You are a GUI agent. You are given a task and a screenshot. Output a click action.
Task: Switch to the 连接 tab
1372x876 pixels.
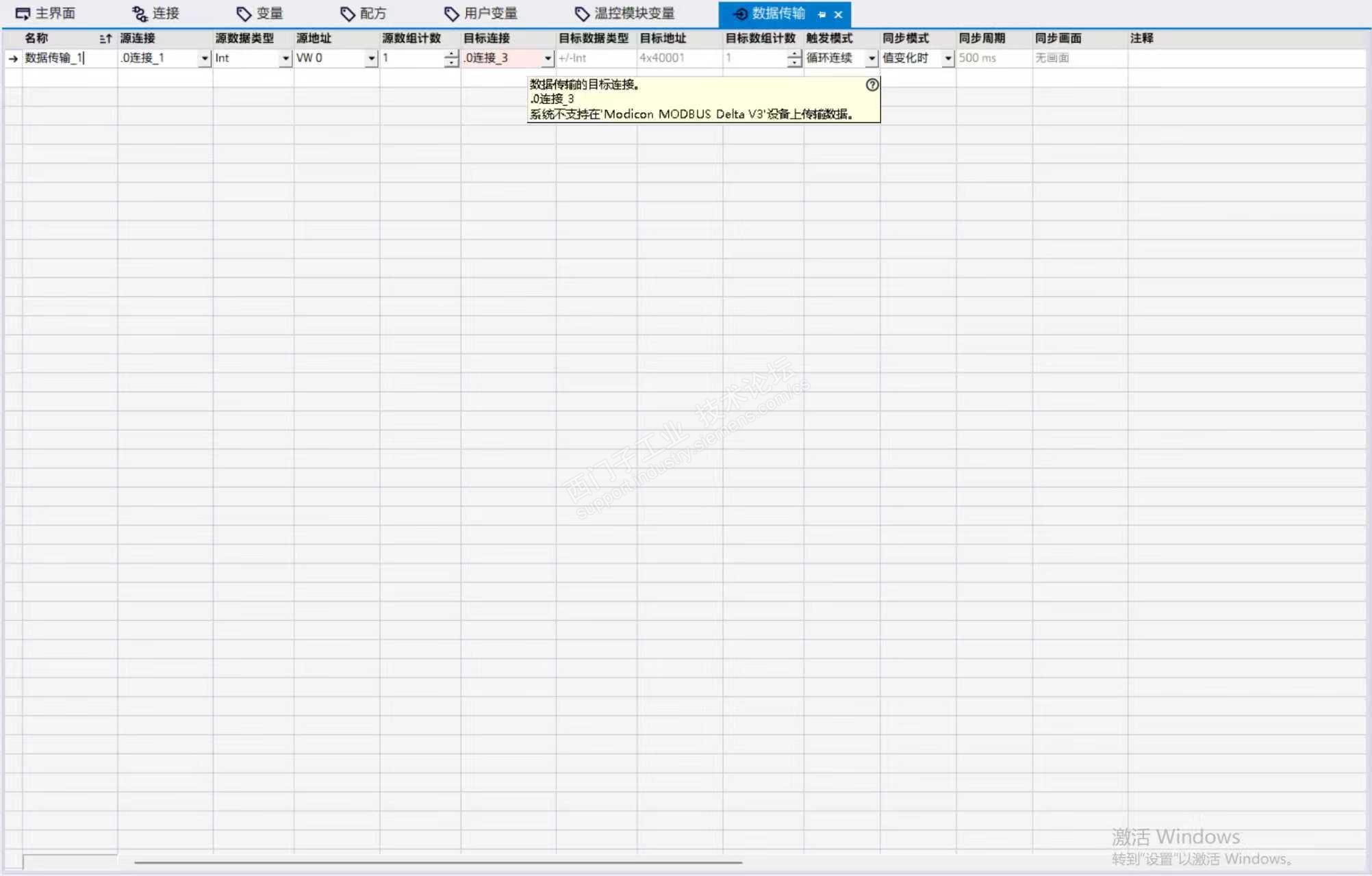coord(156,14)
